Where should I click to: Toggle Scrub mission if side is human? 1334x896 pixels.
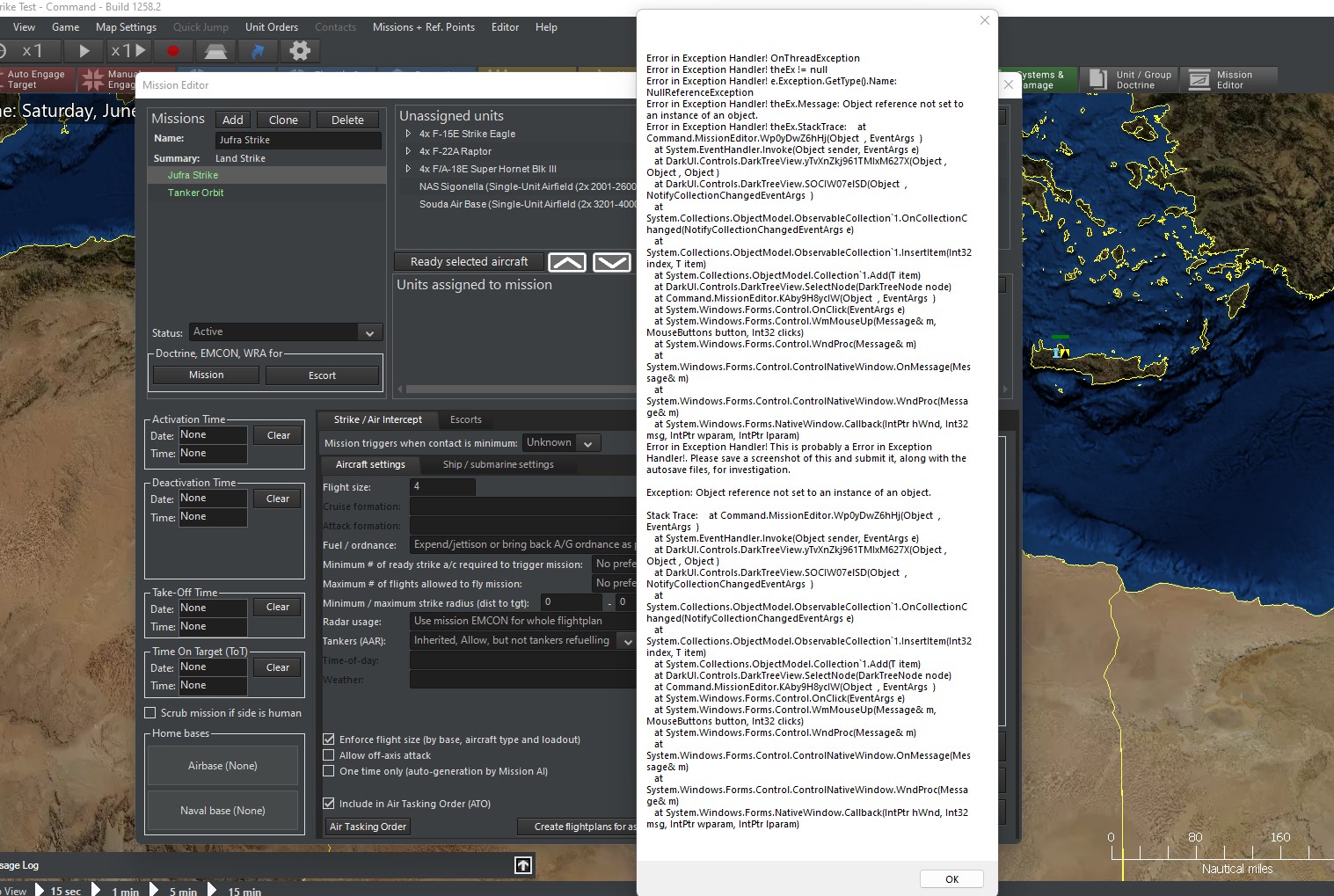click(x=150, y=713)
